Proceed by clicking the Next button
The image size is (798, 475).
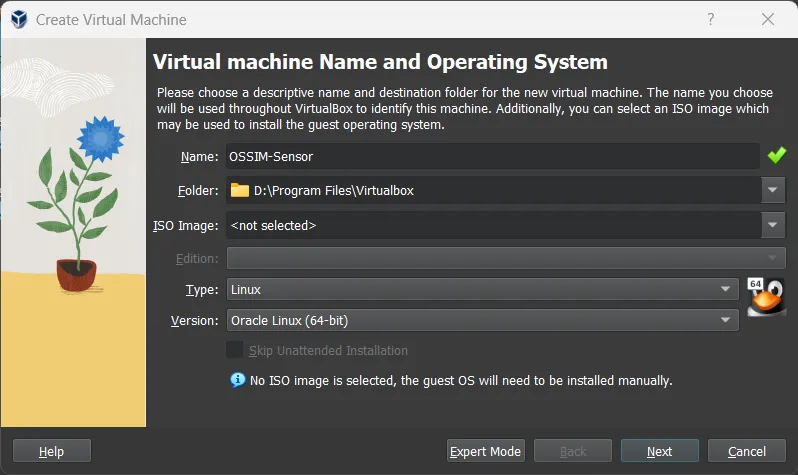pos(659,451)
